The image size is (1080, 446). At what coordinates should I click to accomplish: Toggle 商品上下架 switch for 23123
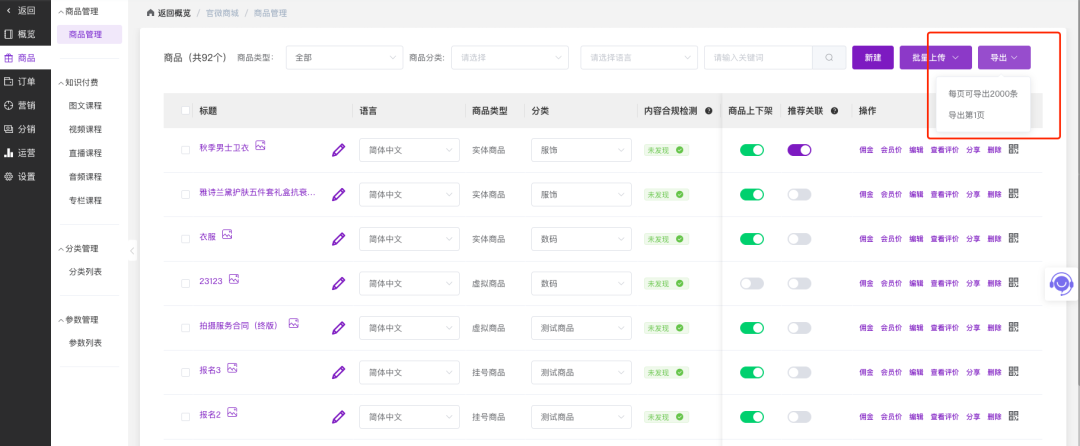(x=752, y=283)
